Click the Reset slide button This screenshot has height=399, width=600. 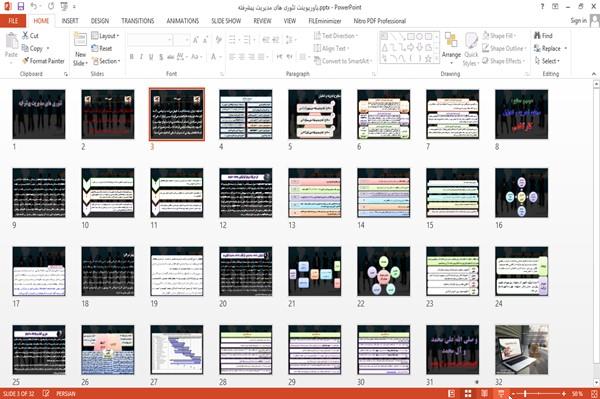[x=102, y=48]
